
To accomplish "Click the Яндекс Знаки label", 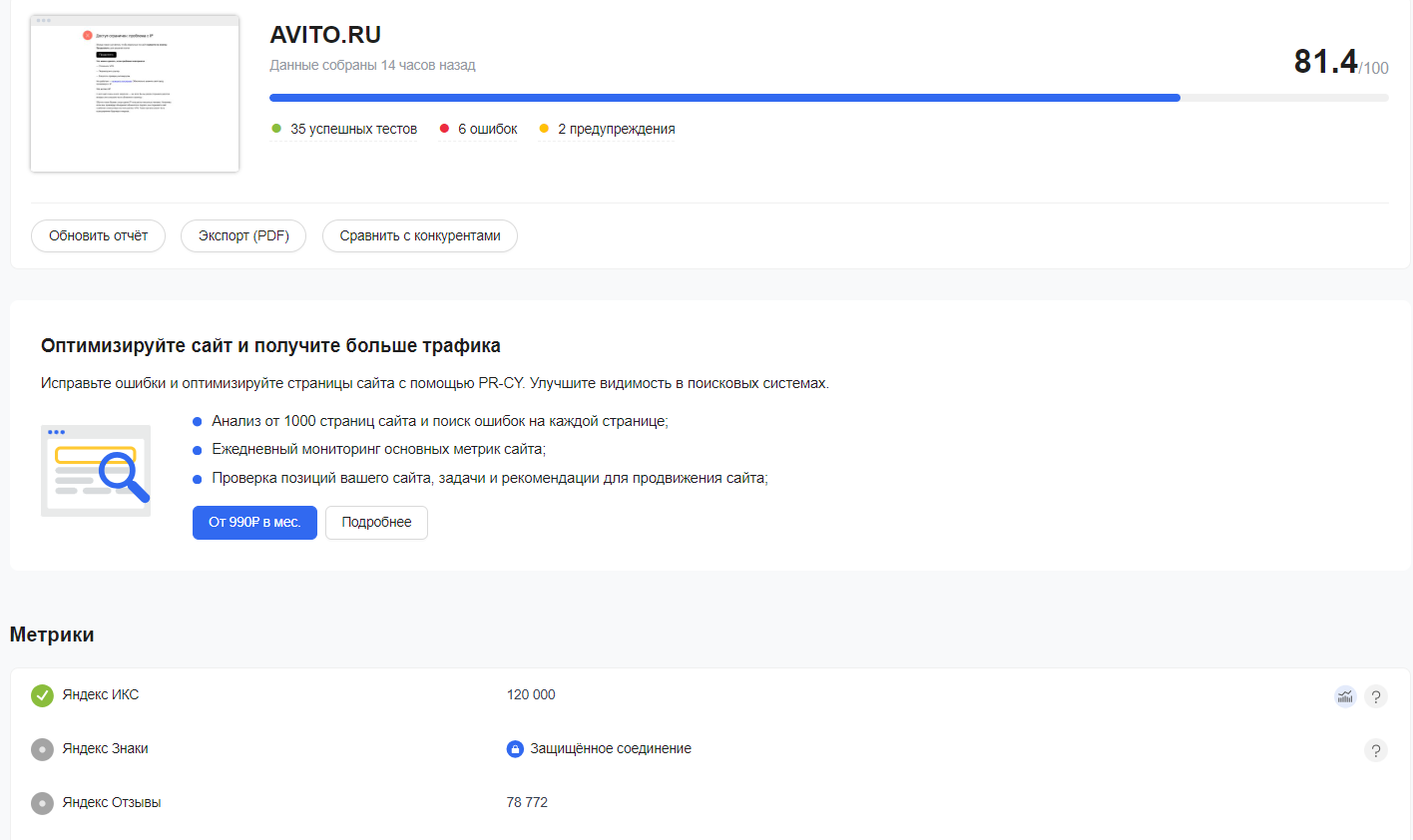I will [x=105, y=749].
